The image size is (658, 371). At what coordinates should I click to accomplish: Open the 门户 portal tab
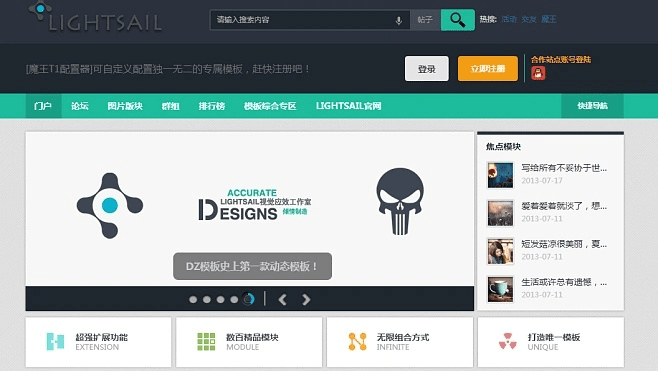pyautogui.click(x=43, y=106)
